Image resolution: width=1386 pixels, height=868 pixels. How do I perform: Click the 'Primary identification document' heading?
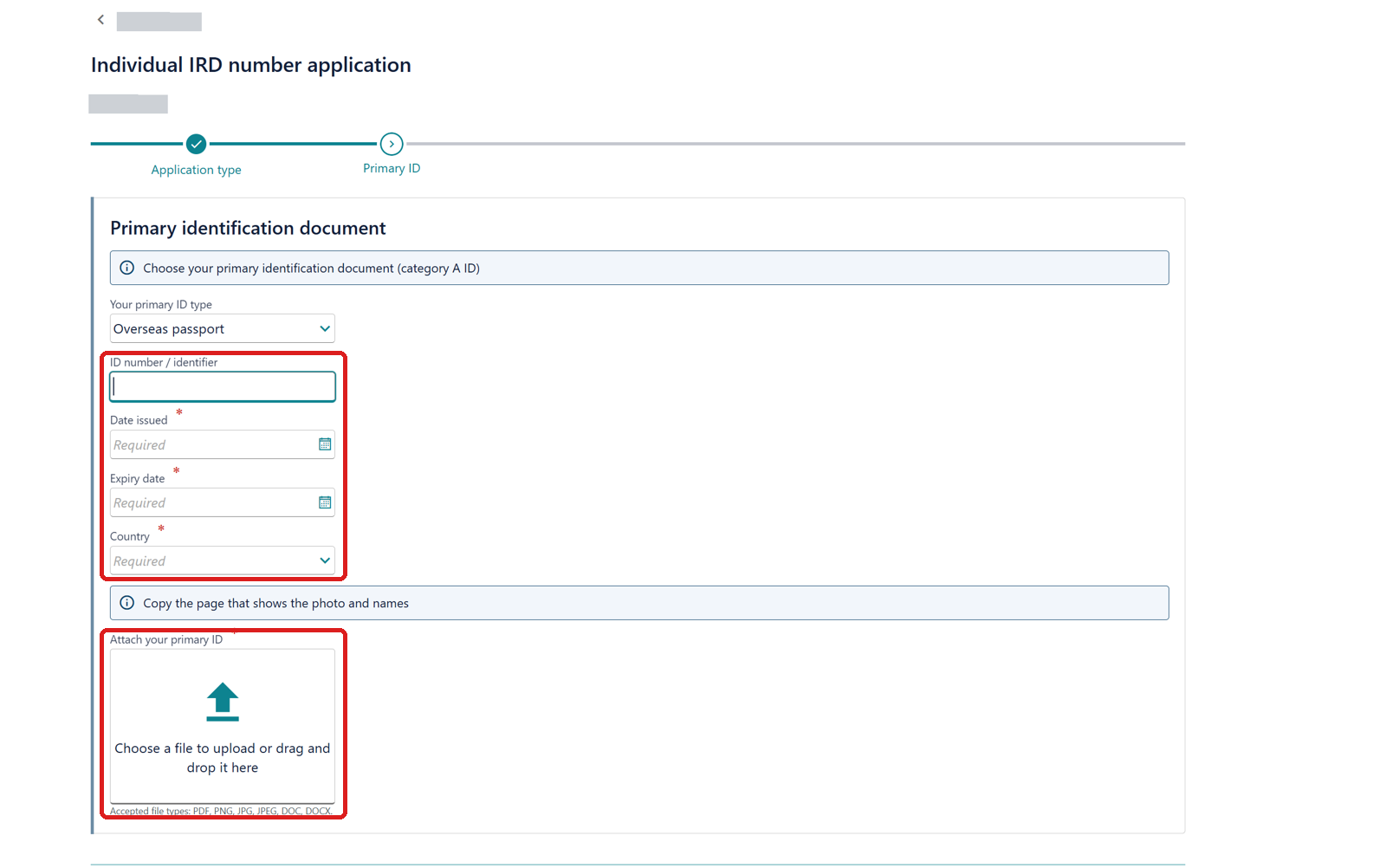tap(248, 228)
